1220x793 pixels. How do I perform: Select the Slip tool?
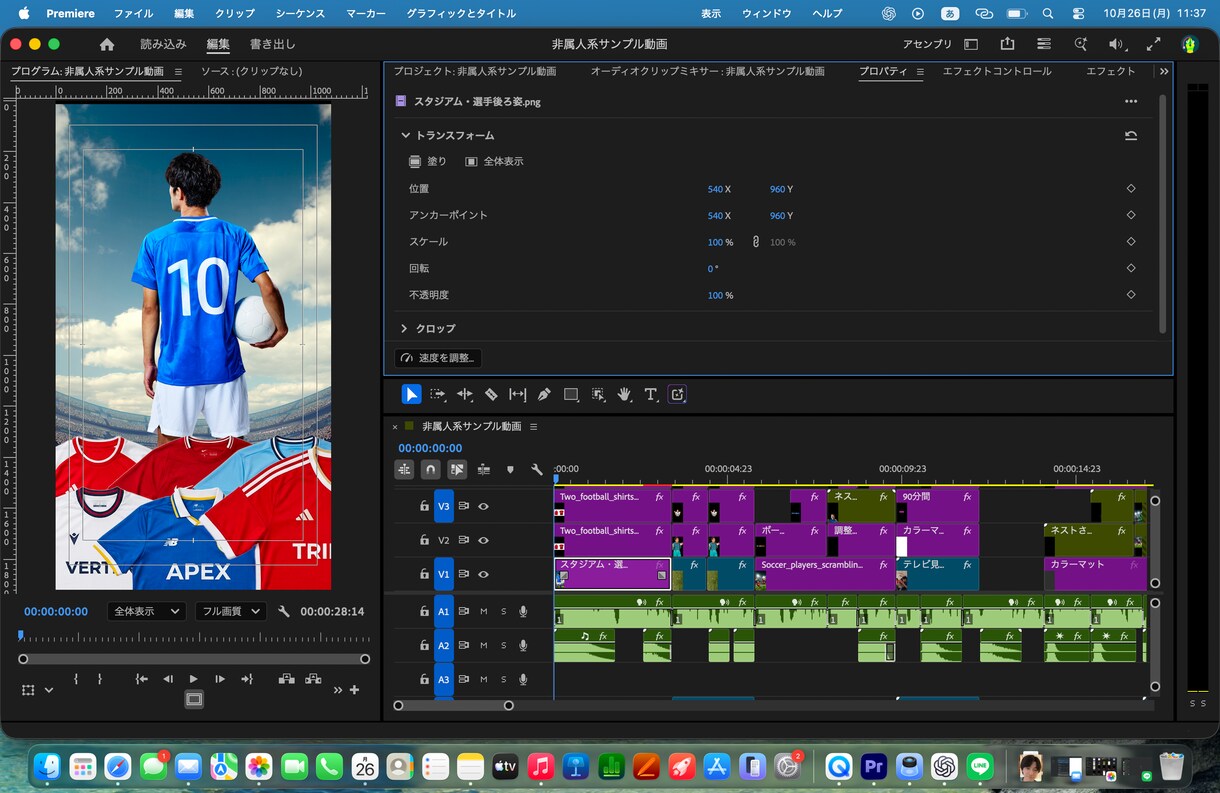[517, 394]
